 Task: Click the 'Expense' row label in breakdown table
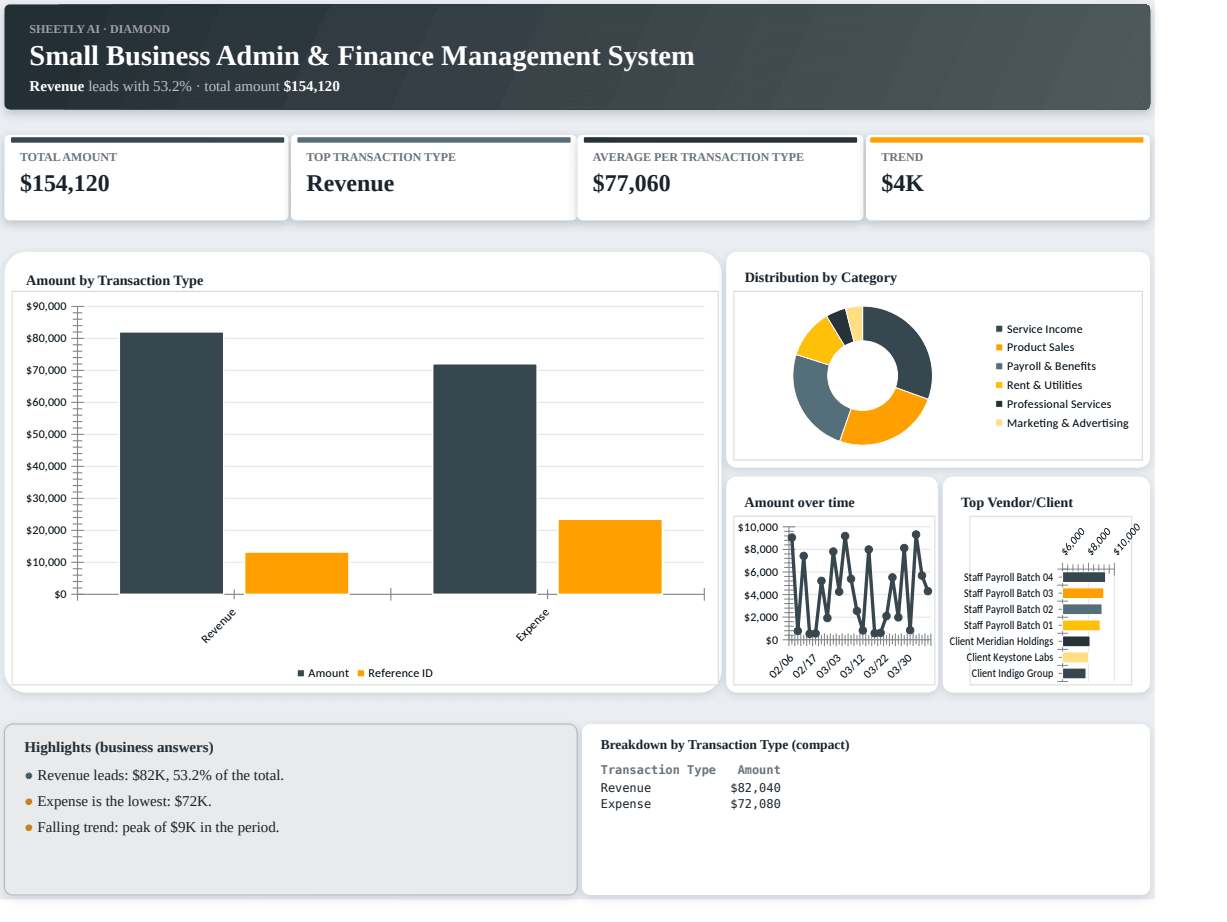click(x=626, y=804)
